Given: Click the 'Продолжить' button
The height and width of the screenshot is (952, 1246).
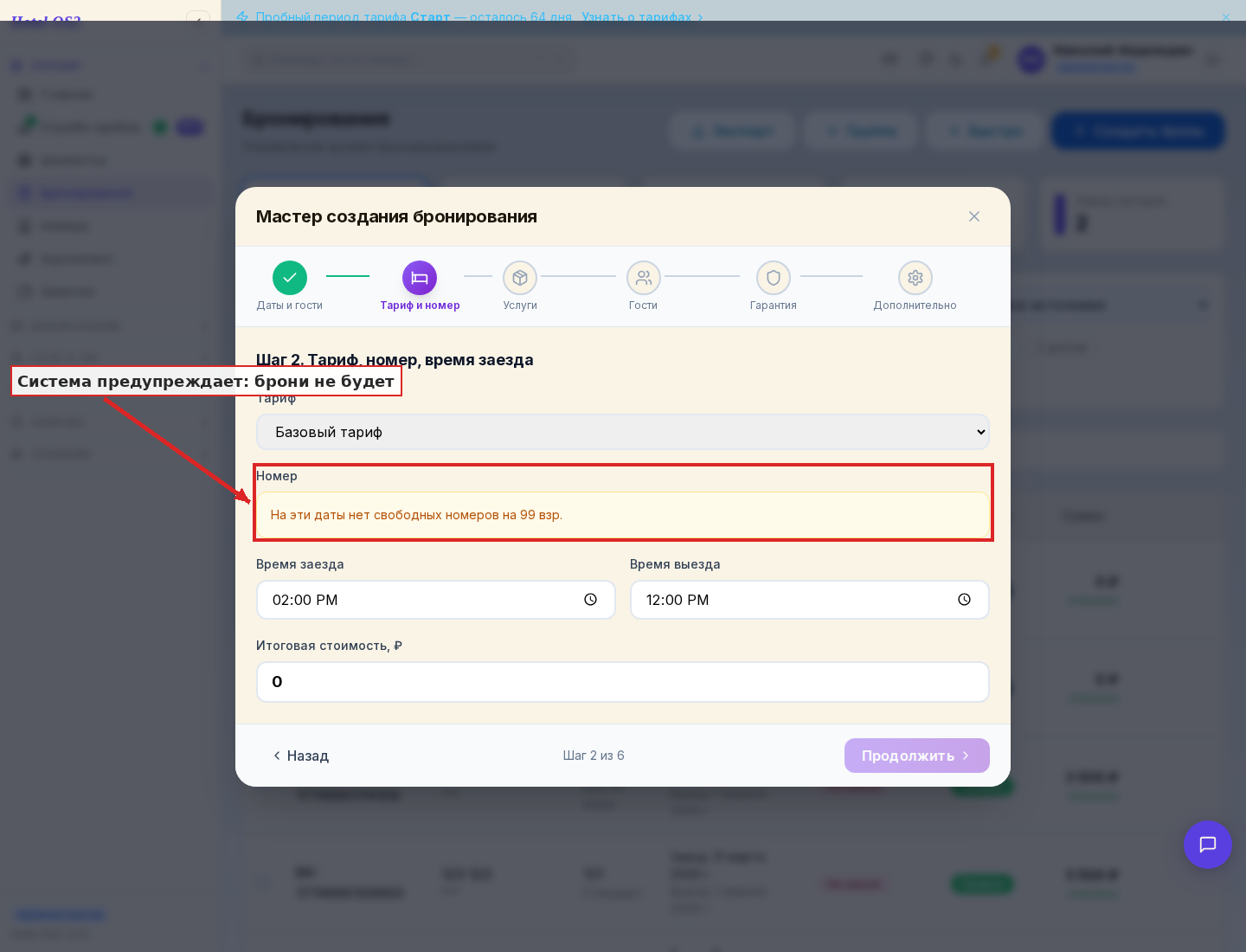Looking at the screenshot, I should 917,756.
